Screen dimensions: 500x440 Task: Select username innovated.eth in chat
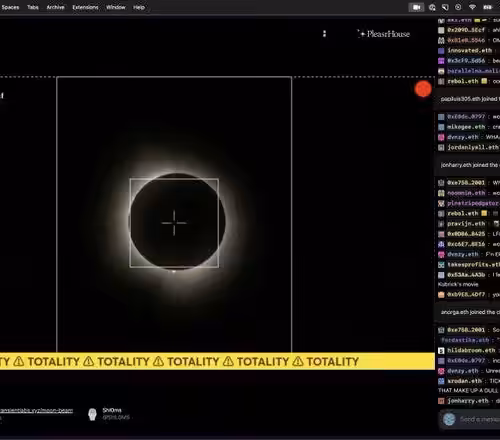tap(469, 51)
